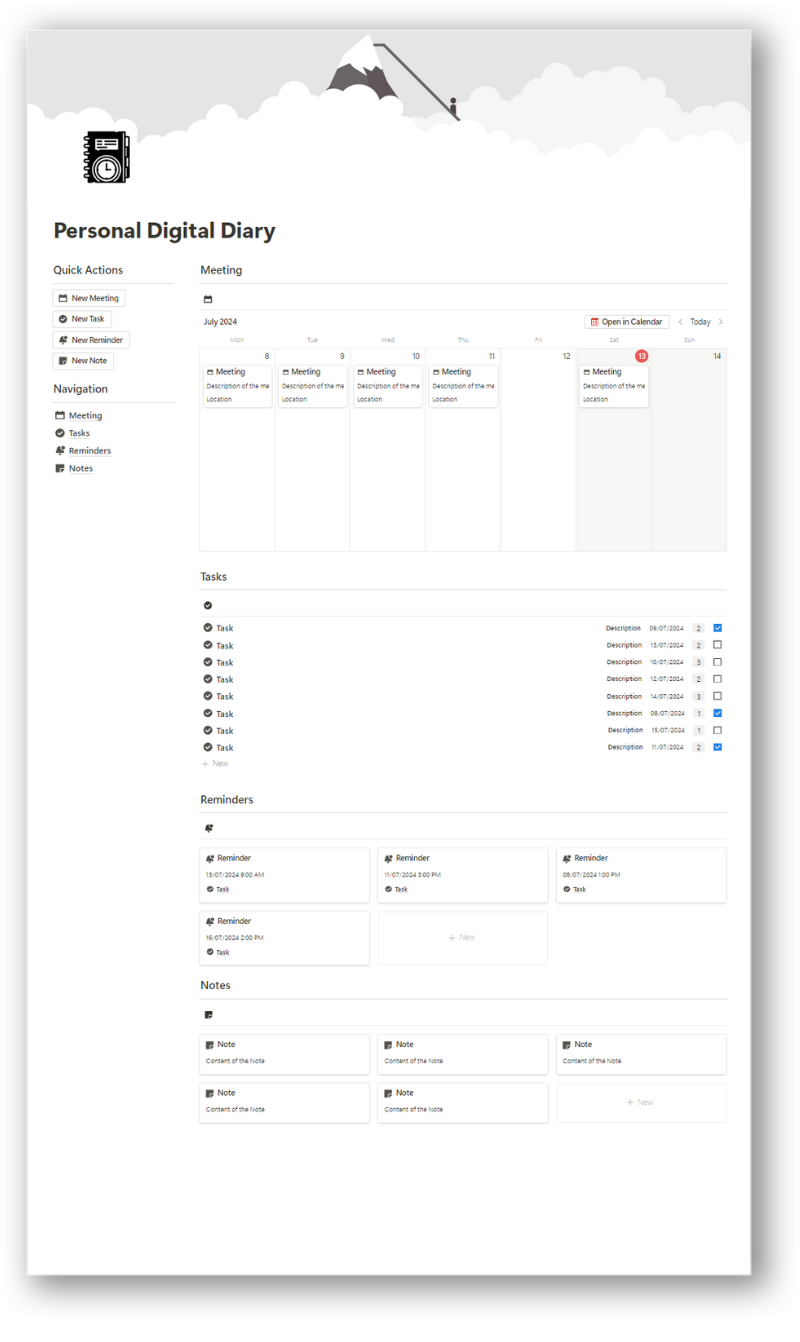Click the check icon of task dated 13/07/2024

(208, 645)
